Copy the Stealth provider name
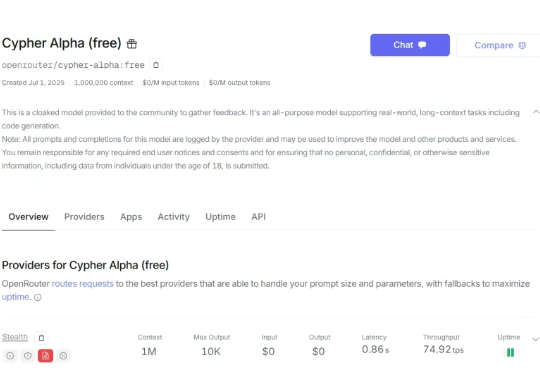540x372 pixels. pyautogui.click(x=41, y=338)
